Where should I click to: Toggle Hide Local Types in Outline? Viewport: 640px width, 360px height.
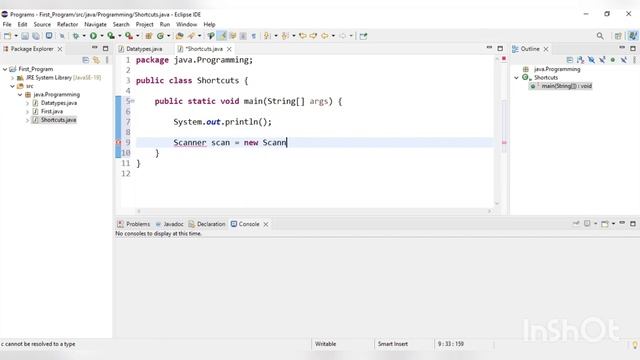coord(624,60)
